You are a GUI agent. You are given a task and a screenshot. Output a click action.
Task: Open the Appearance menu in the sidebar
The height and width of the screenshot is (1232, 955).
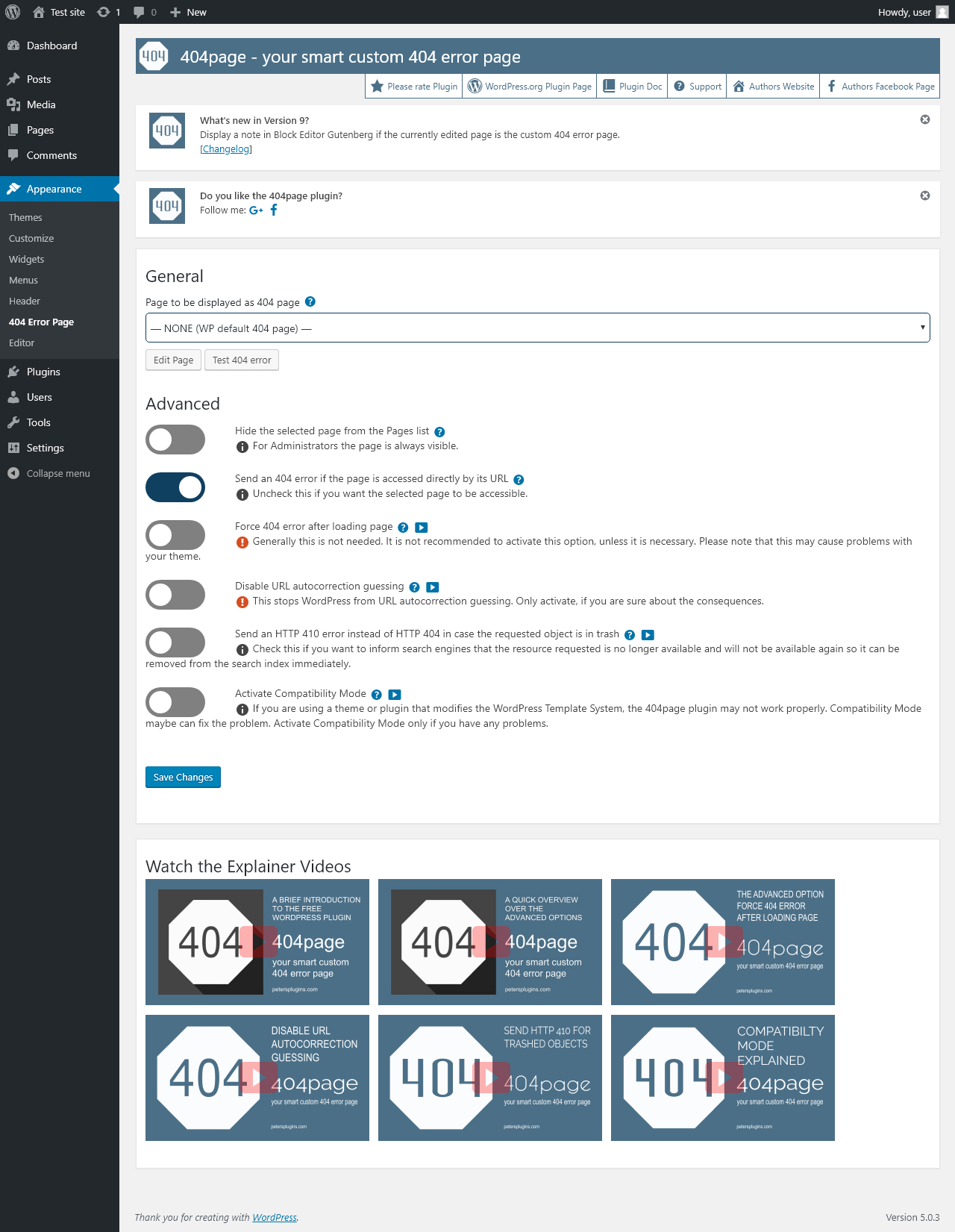tap(60, 189)
